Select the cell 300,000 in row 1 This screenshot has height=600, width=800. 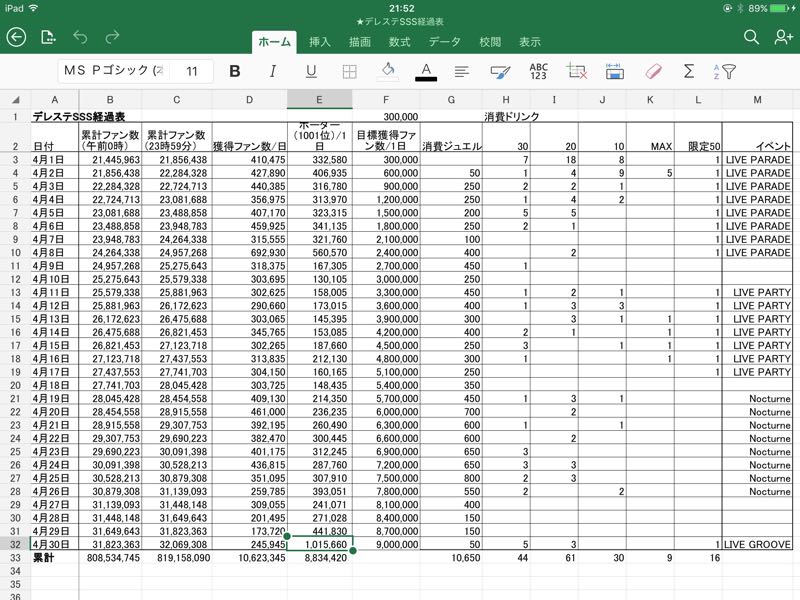click(x=386, y=117)
